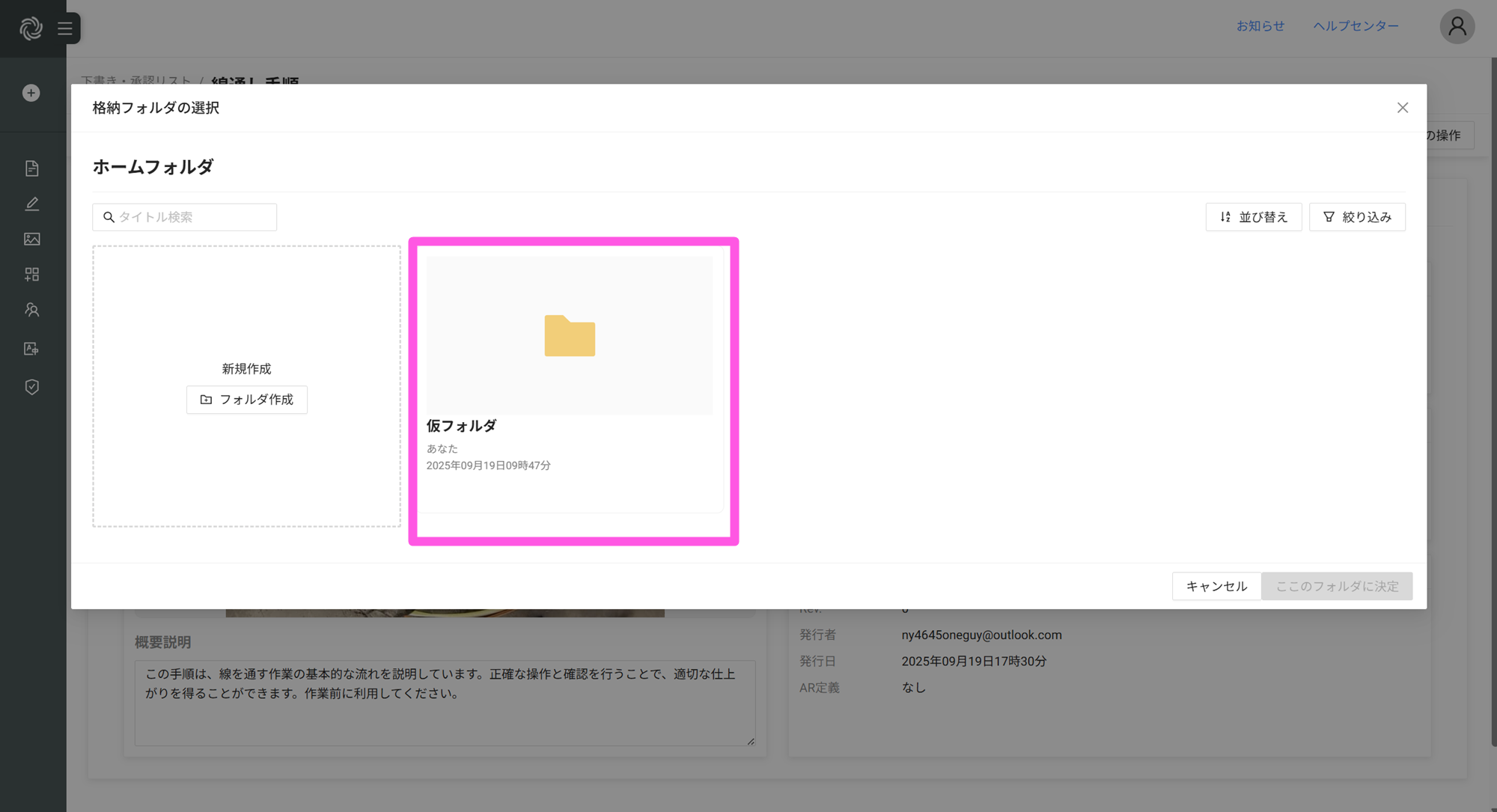The width and height of the screenshot is (1497, 812).
Task: Click the フォルダ作成 button
Action: [x=246, y=400]
